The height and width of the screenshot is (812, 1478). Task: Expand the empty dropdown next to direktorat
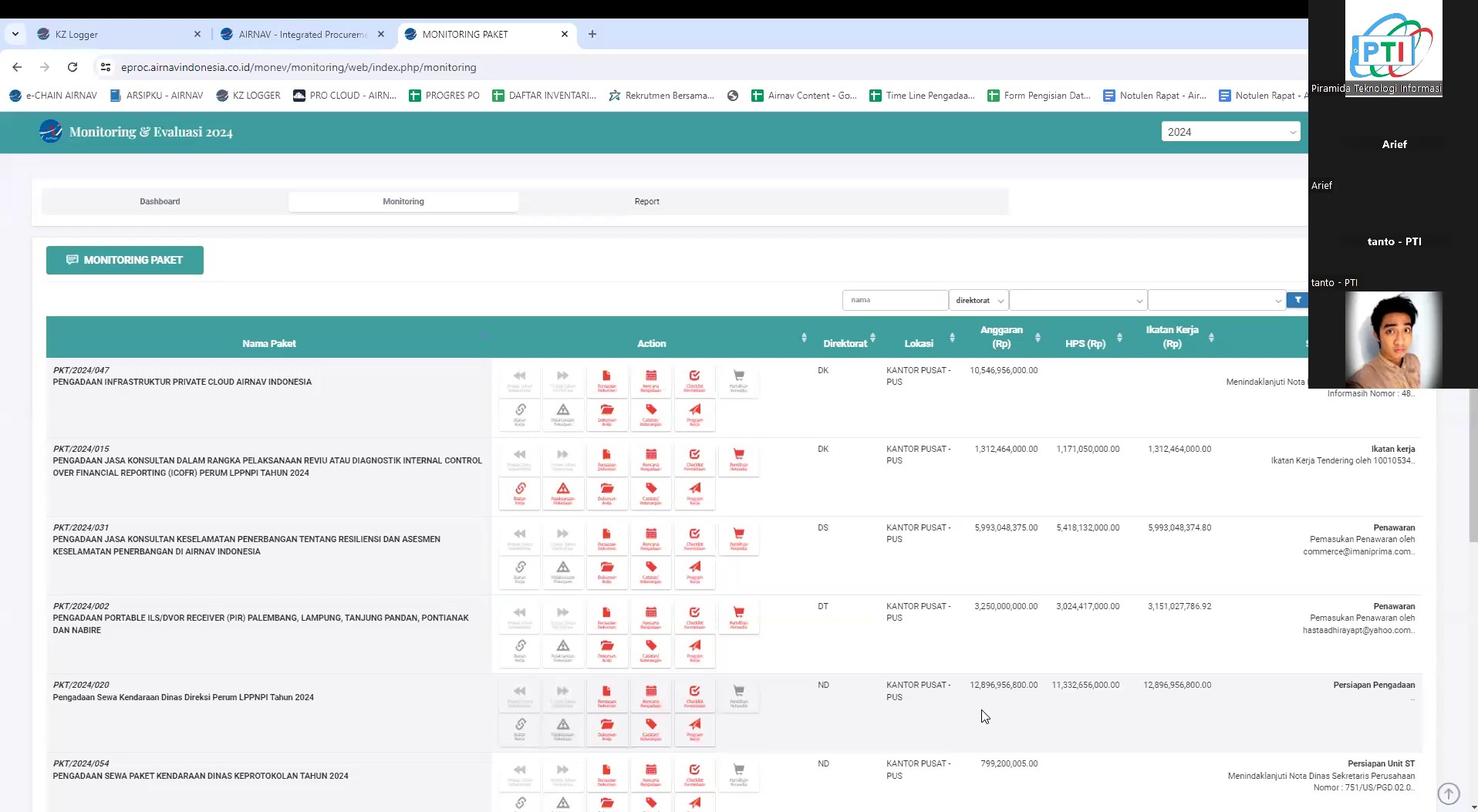point(1078,300)
